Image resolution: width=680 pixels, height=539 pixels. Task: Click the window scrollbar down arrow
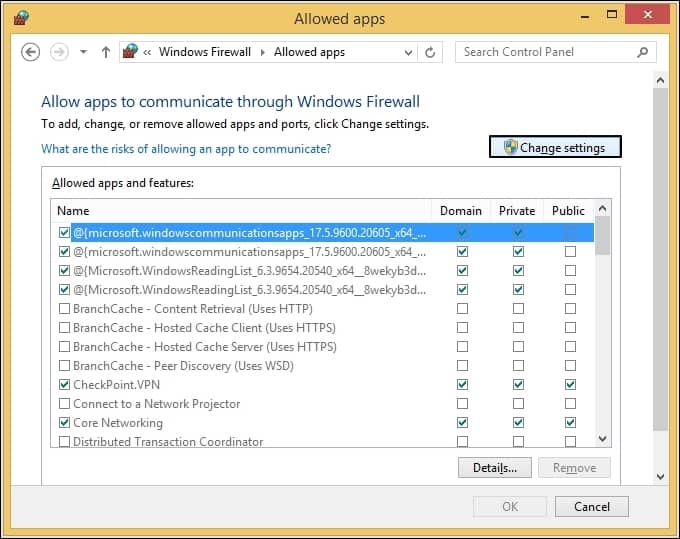click(660, 477)
